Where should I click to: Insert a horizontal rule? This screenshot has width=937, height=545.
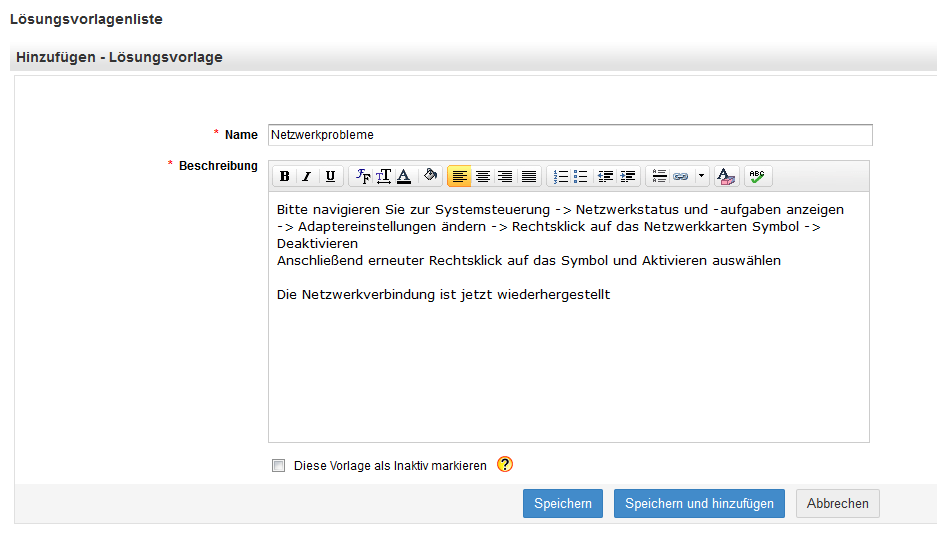click(659, 176)
